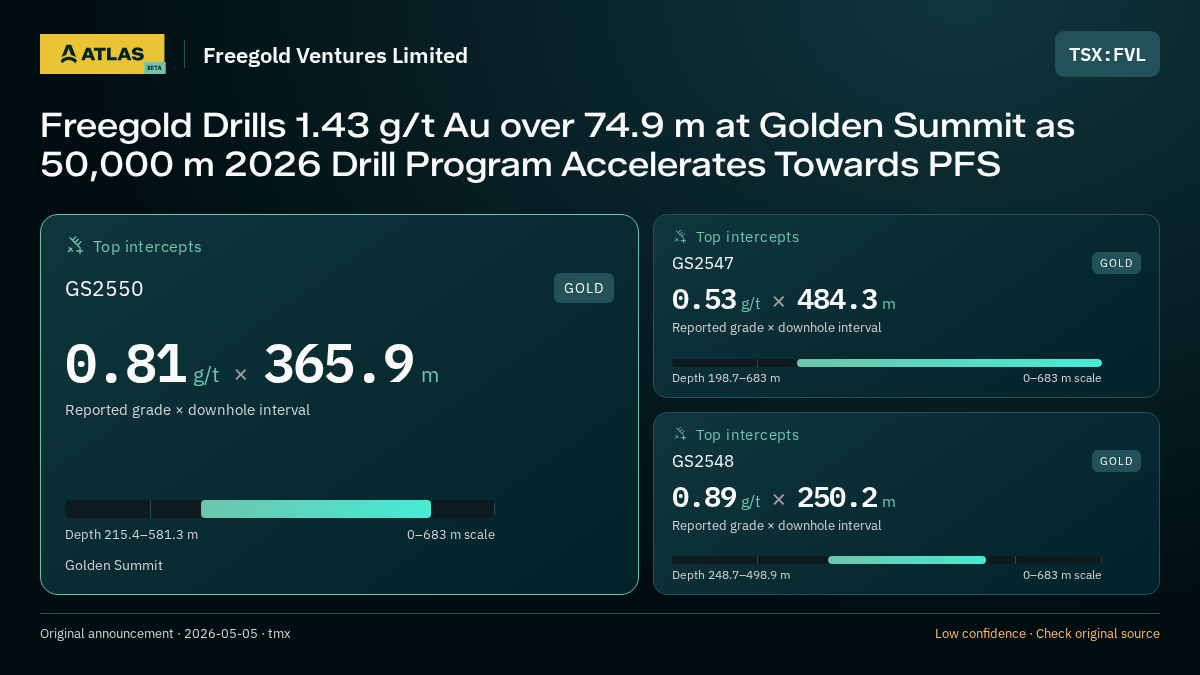Click the Depth 215.4–581.3 m label
1200x675 pixels.
tap(131, 534)
